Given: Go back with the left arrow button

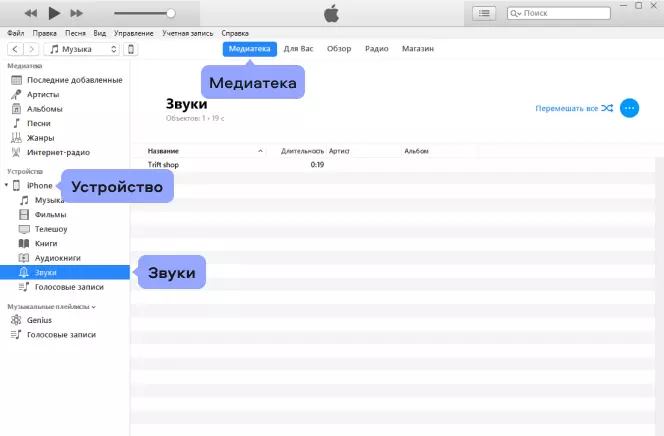Looking at the screenshot, I should tap(15, 49).
